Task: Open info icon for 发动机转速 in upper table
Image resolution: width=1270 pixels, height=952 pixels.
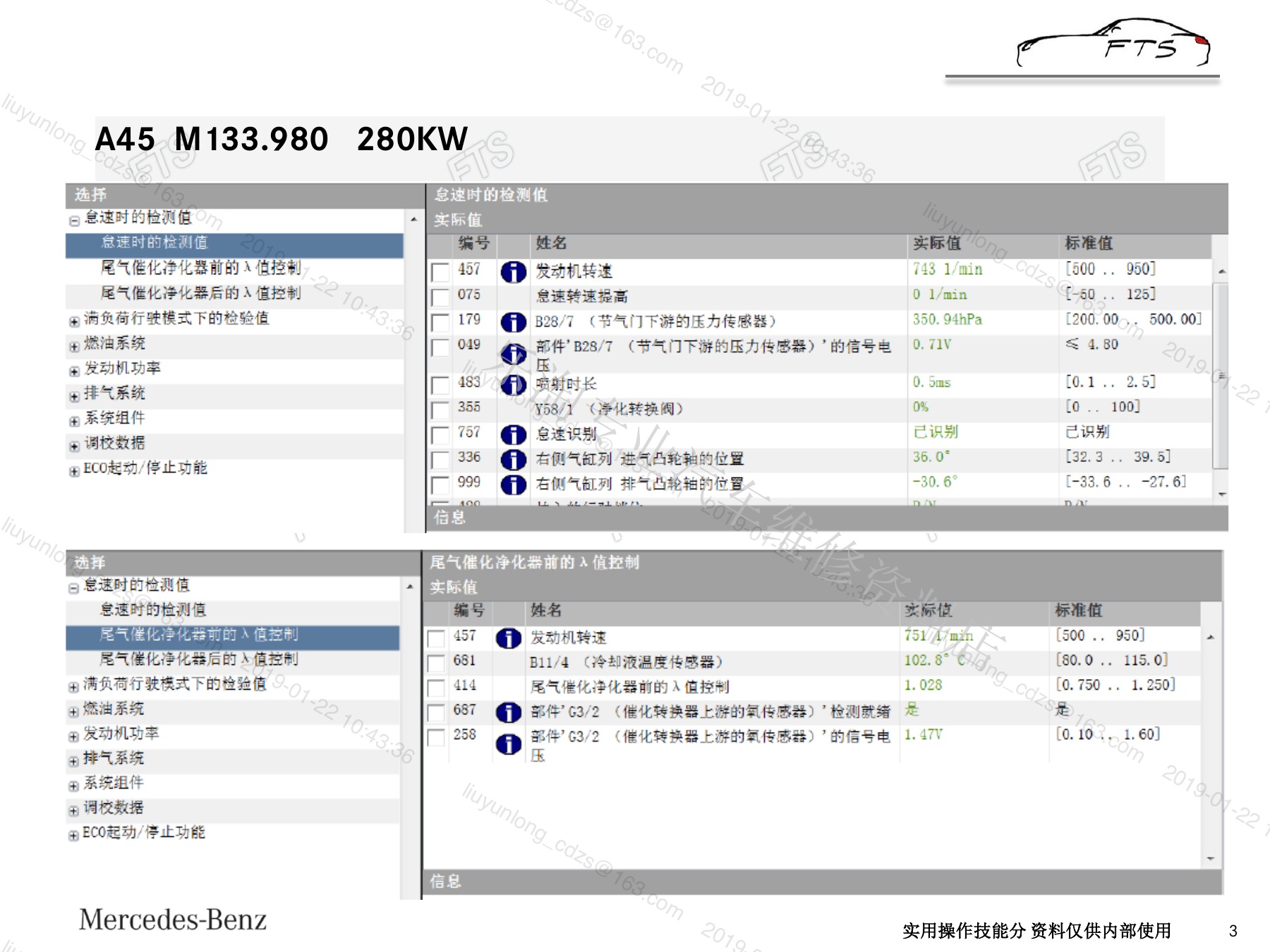Action: pyautogui.click(x=513, y=271)
